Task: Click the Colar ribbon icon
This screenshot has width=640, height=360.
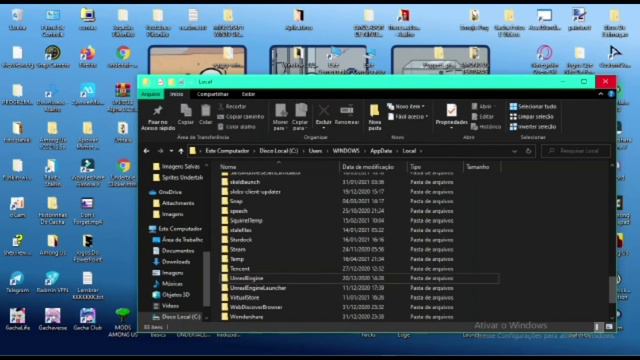Action: click(x=205, y=111)
